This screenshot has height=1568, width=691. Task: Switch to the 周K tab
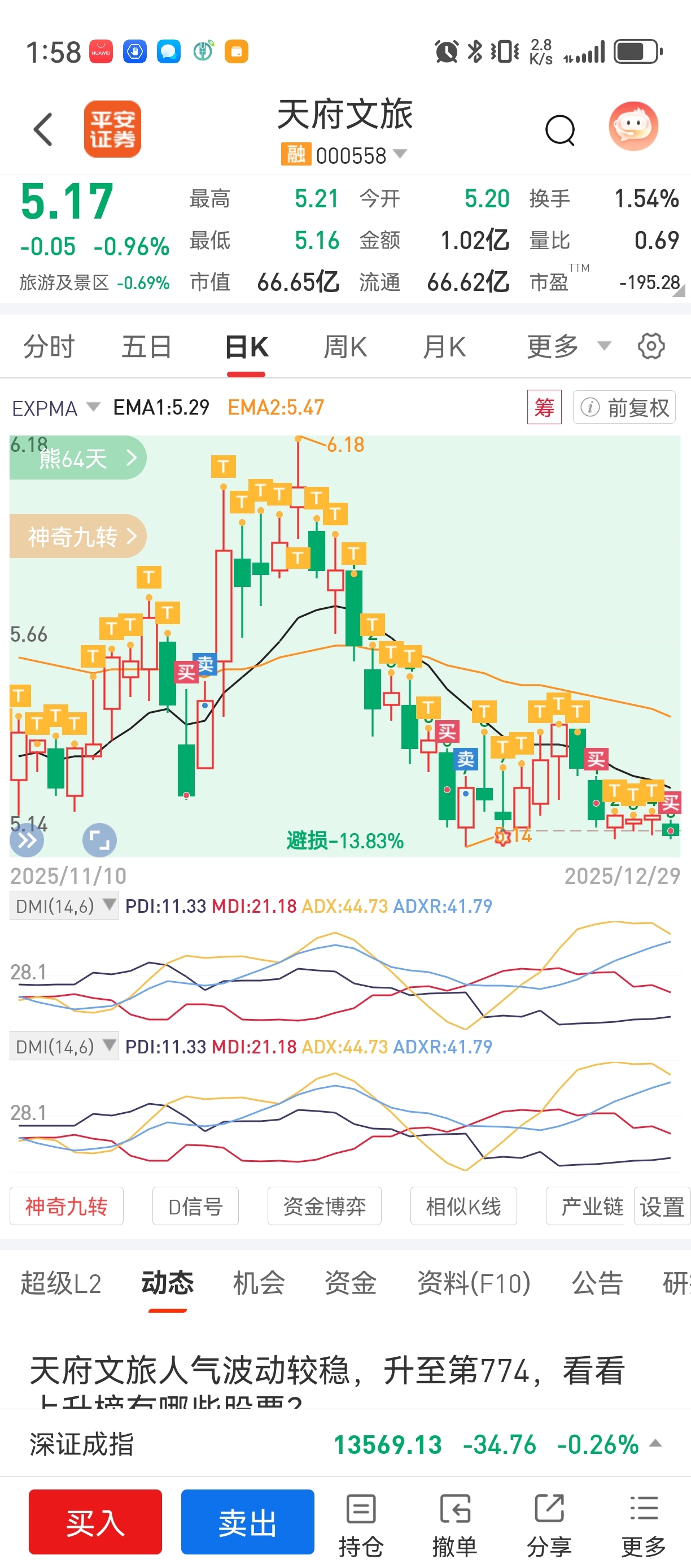pyautogui.click(x=345, y=347)
